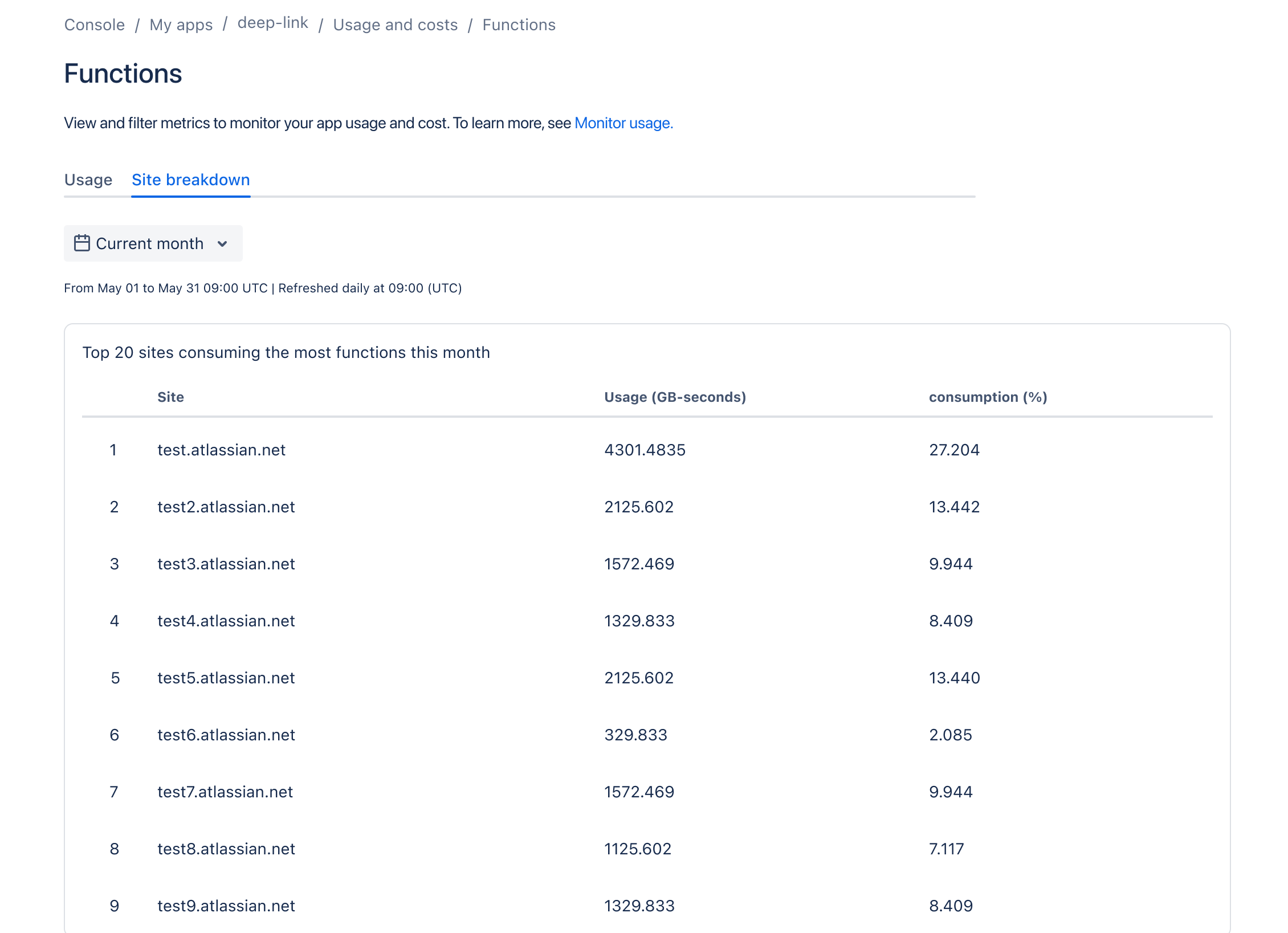
Task: Sort the table by consumption percentage
Action: 988,397
